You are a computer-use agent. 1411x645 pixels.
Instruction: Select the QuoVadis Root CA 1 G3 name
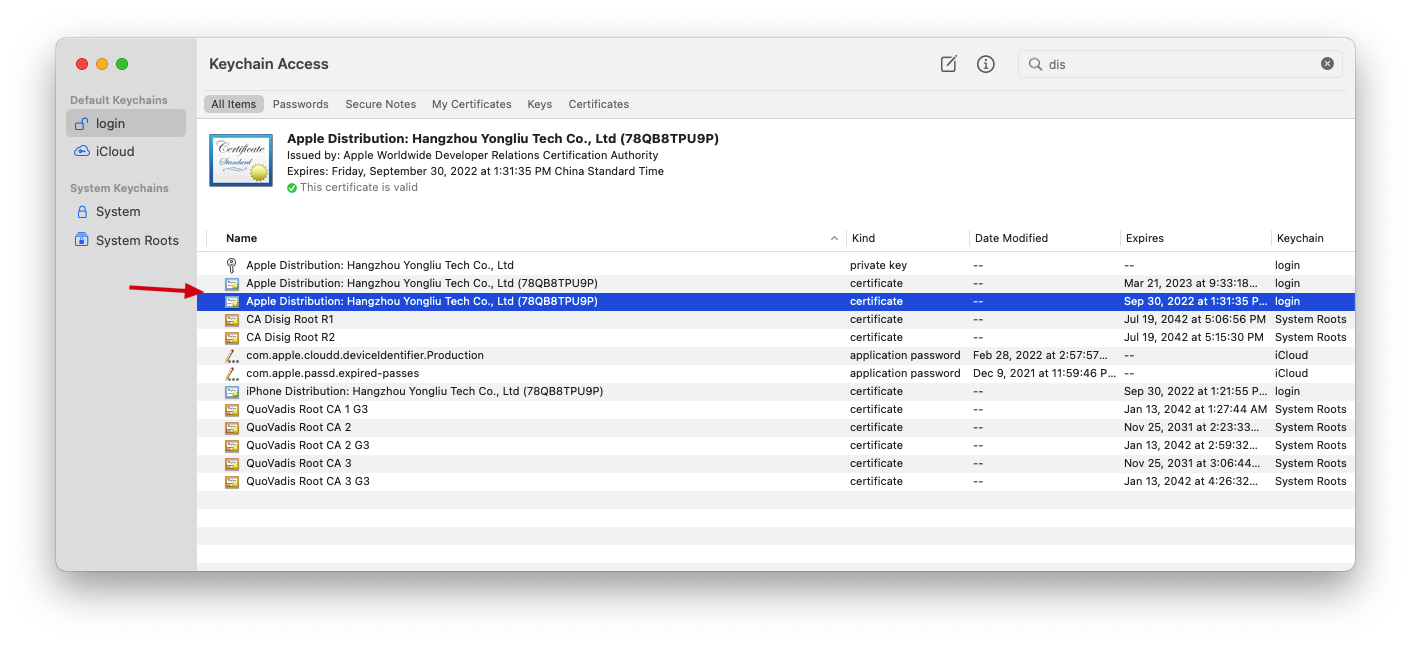click(x=307, y=409)
